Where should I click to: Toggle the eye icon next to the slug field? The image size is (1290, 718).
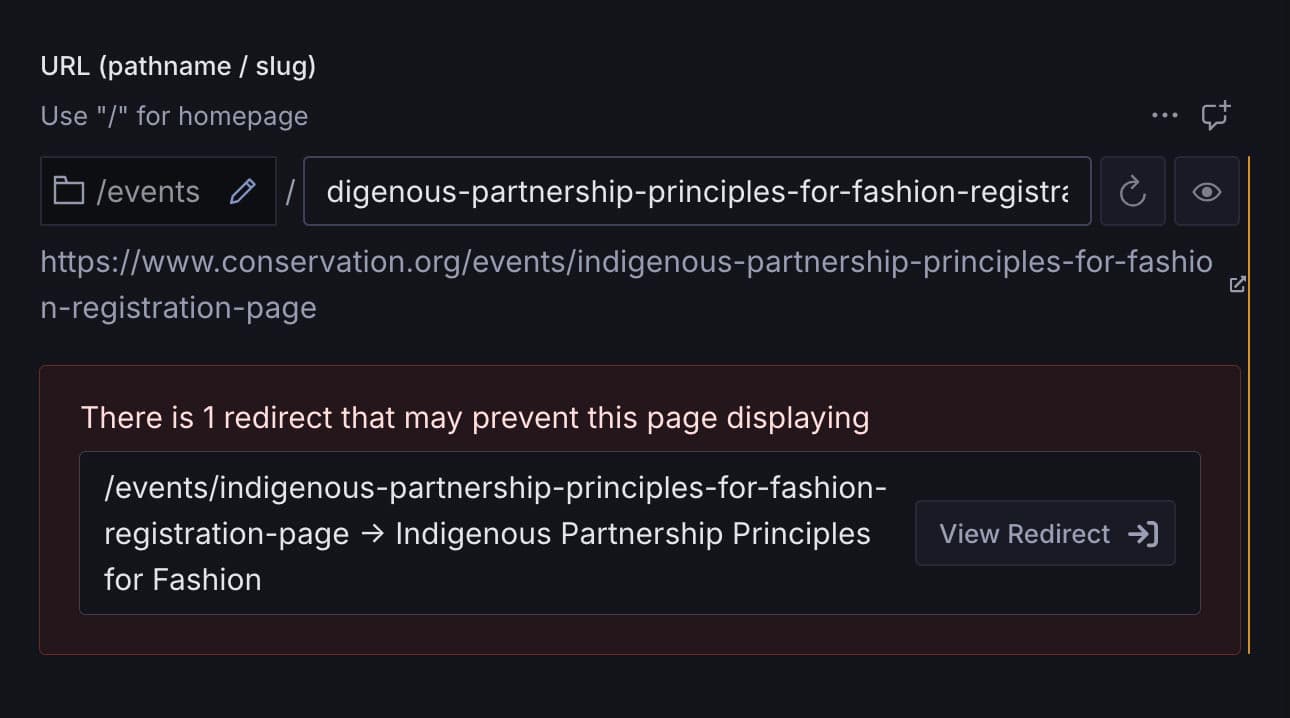click(1206, 191)
